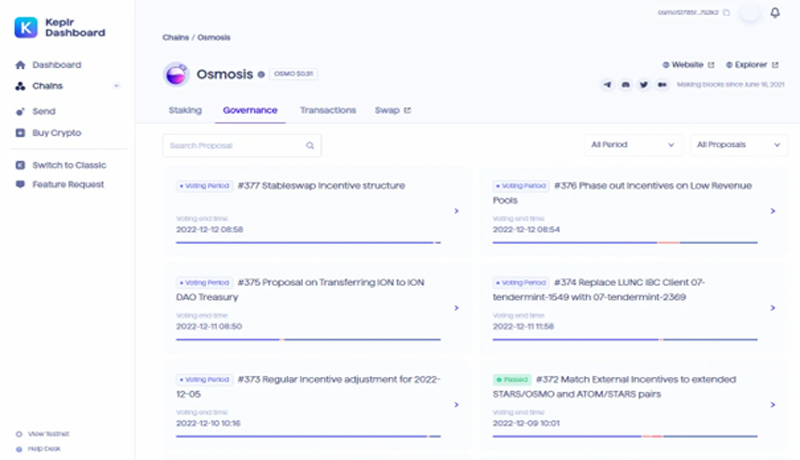The height and width of the screenshot is (460, 800).
Task: Click Chains in the breadcrumb
Action: tap(176, 37)
